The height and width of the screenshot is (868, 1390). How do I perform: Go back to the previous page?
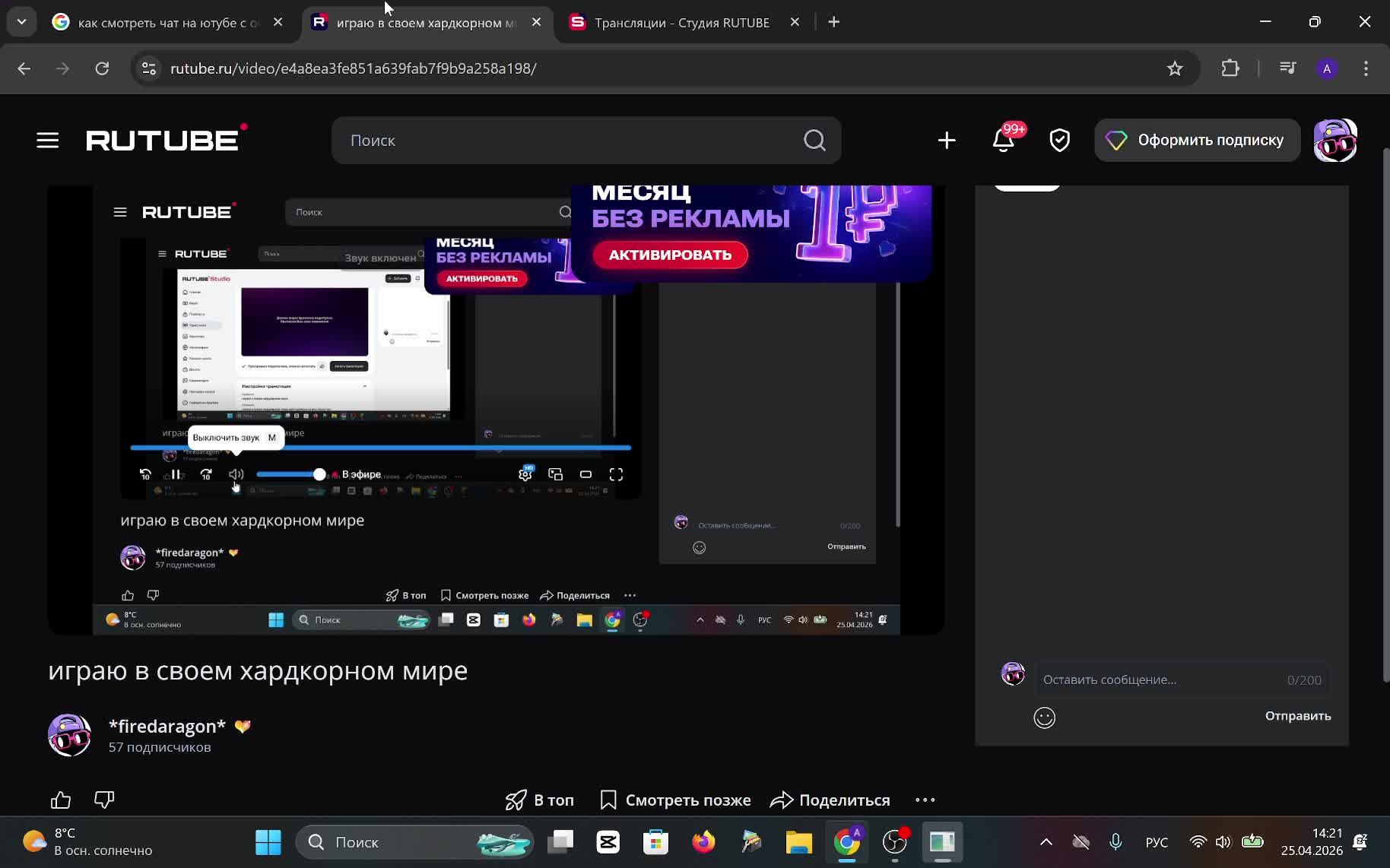24,68
